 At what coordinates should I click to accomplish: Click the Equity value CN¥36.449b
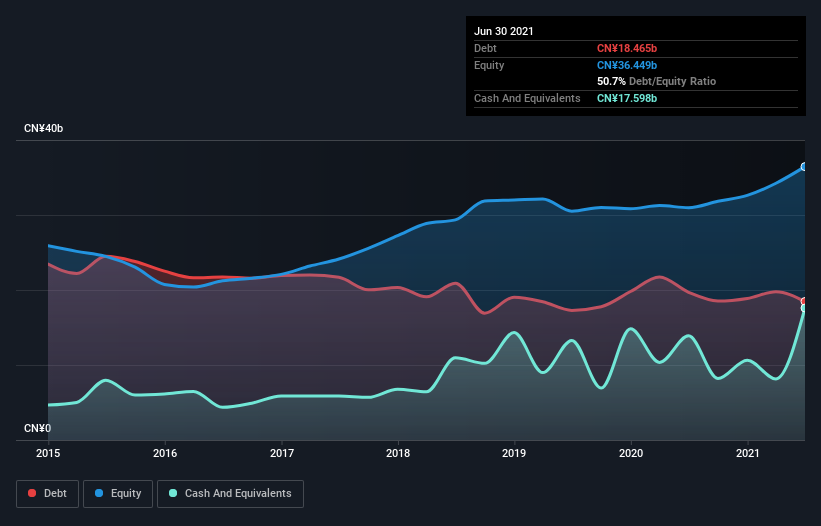click(x=627, y=65)
